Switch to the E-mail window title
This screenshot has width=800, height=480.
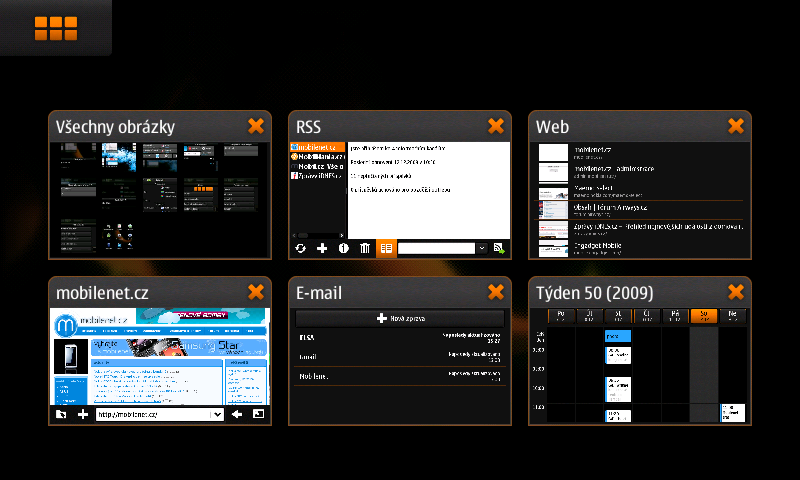[319, 293]
